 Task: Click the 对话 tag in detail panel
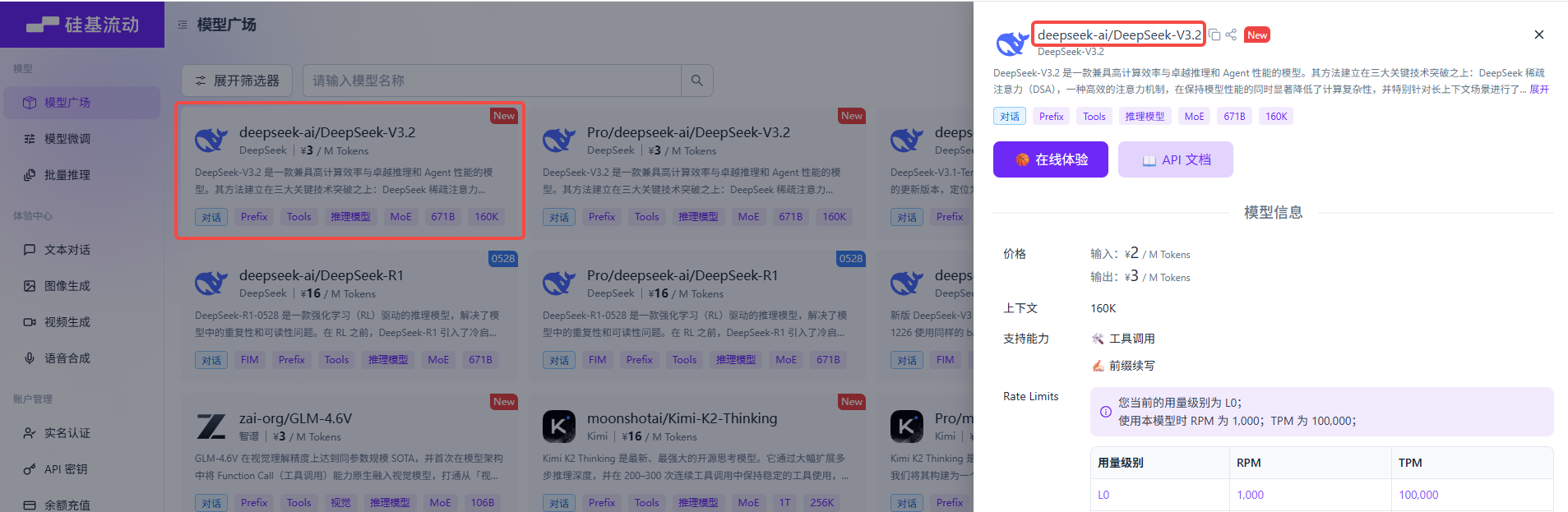1010,117
